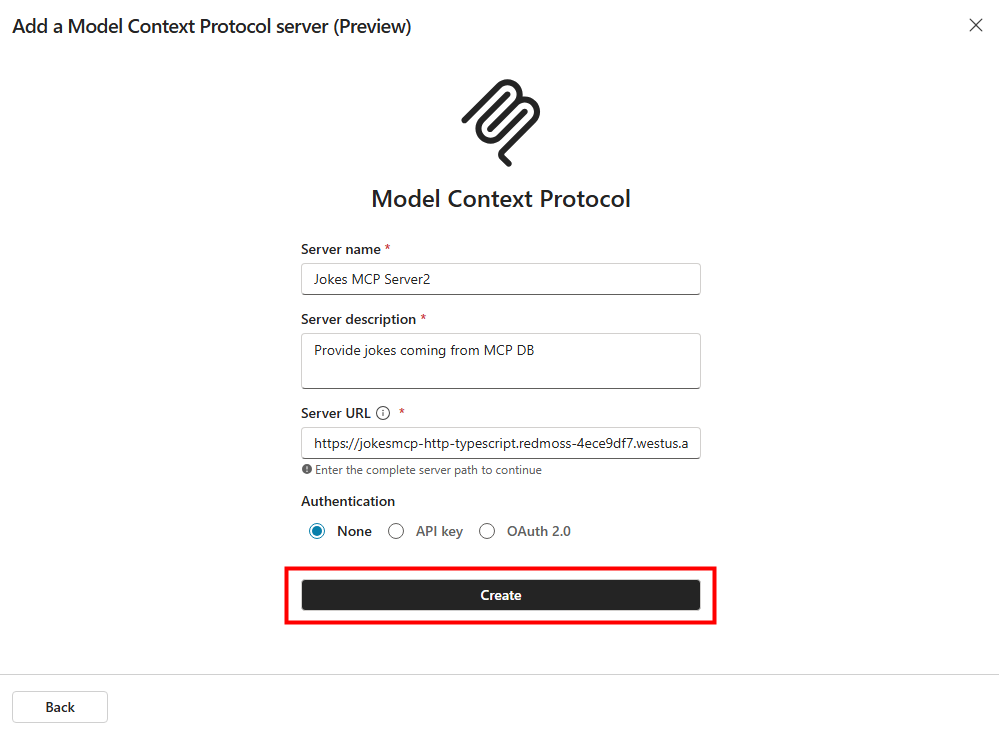Click the dialog title 'Add a Model Context Protocol server'

click(x=211, y=27)
